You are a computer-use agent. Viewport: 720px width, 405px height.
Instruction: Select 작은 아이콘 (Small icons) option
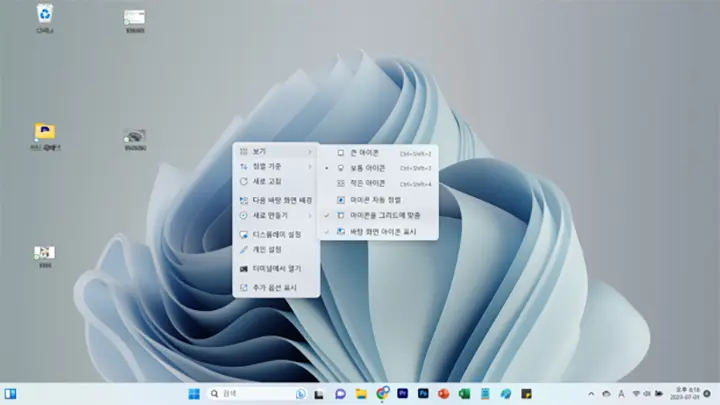pyautogui.click(x=378, y=184)
